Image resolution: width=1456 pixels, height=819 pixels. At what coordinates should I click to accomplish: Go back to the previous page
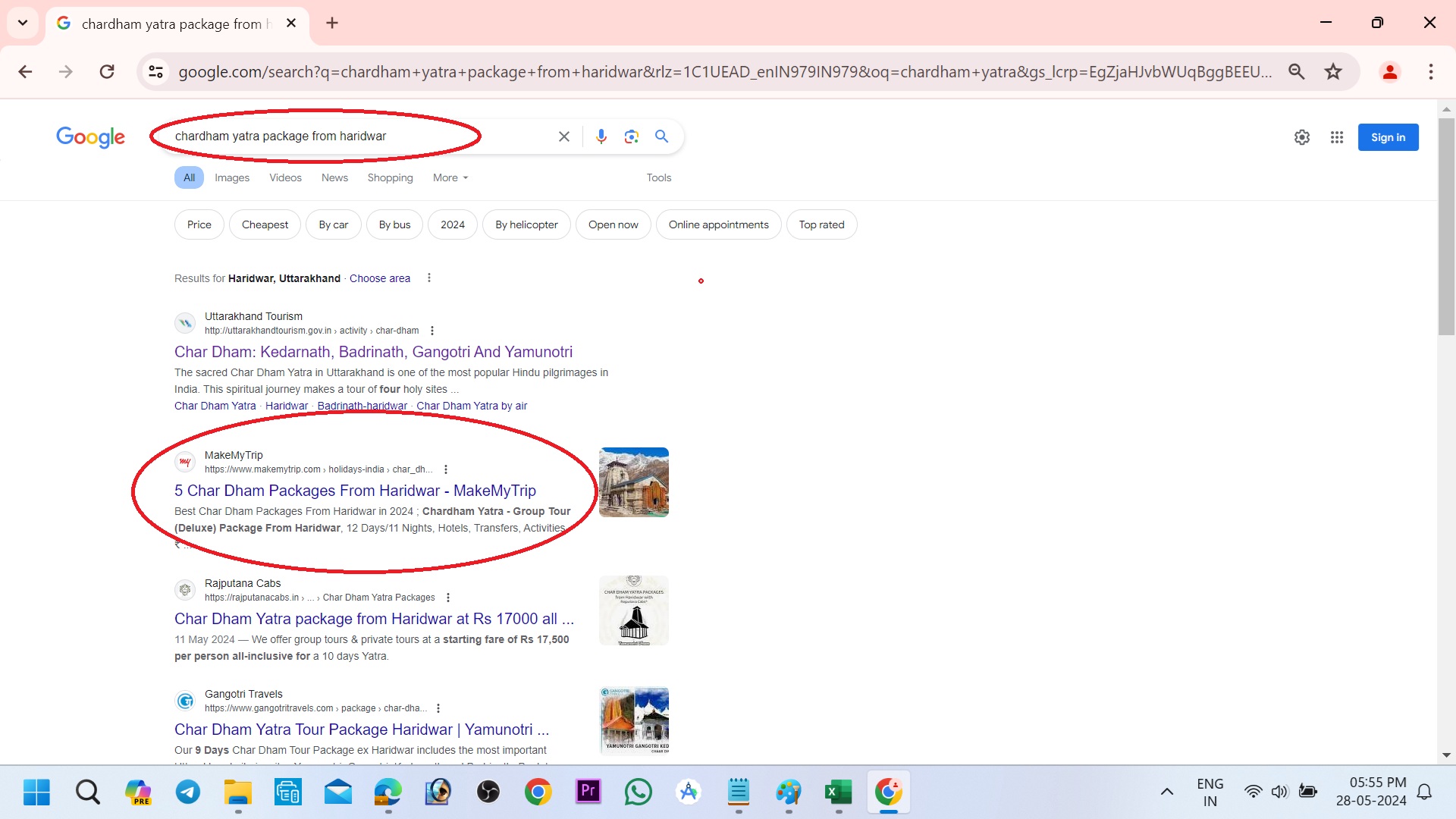coord(25,72)
